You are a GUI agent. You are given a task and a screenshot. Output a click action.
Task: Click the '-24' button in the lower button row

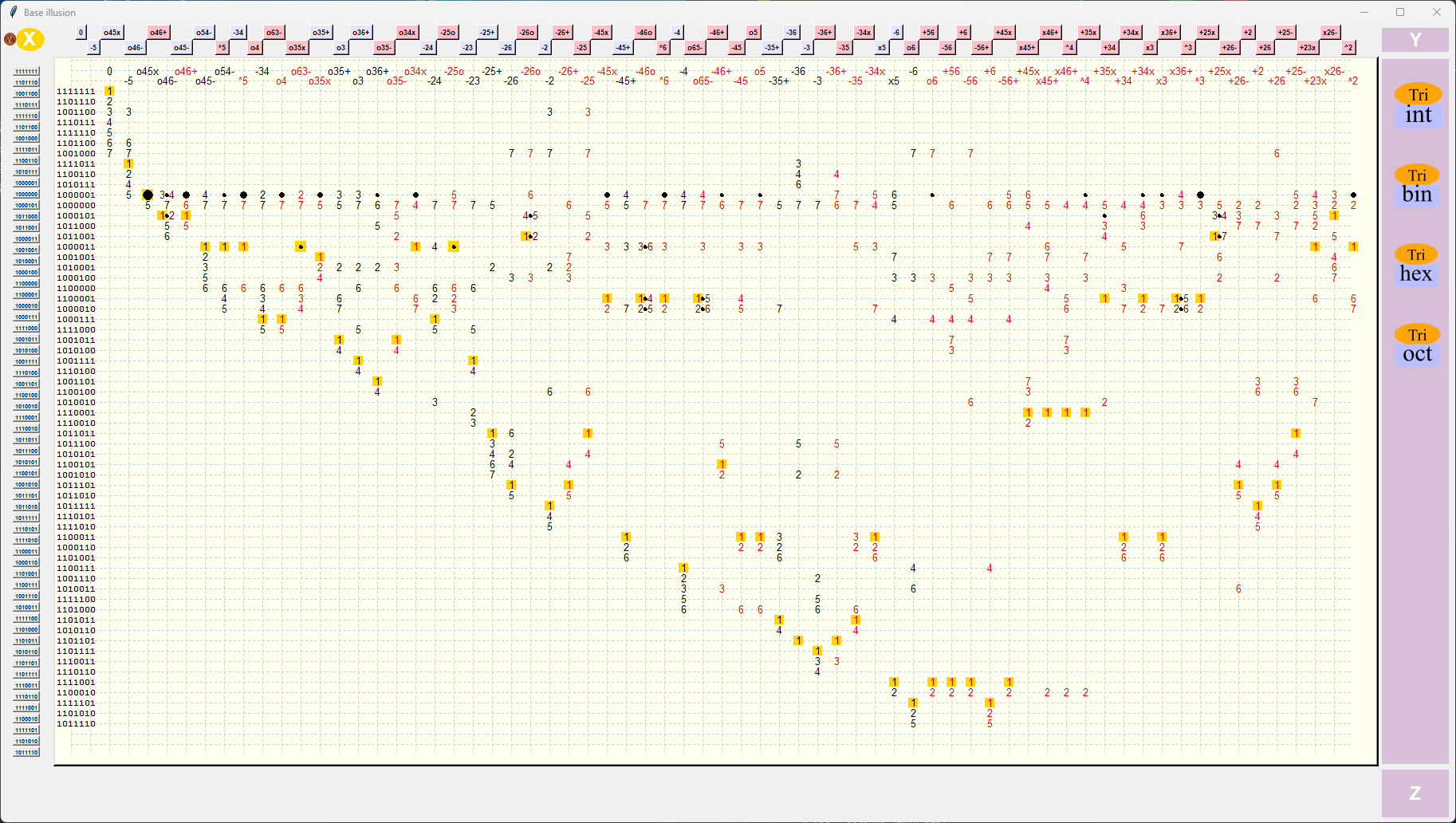pos(428,47)
